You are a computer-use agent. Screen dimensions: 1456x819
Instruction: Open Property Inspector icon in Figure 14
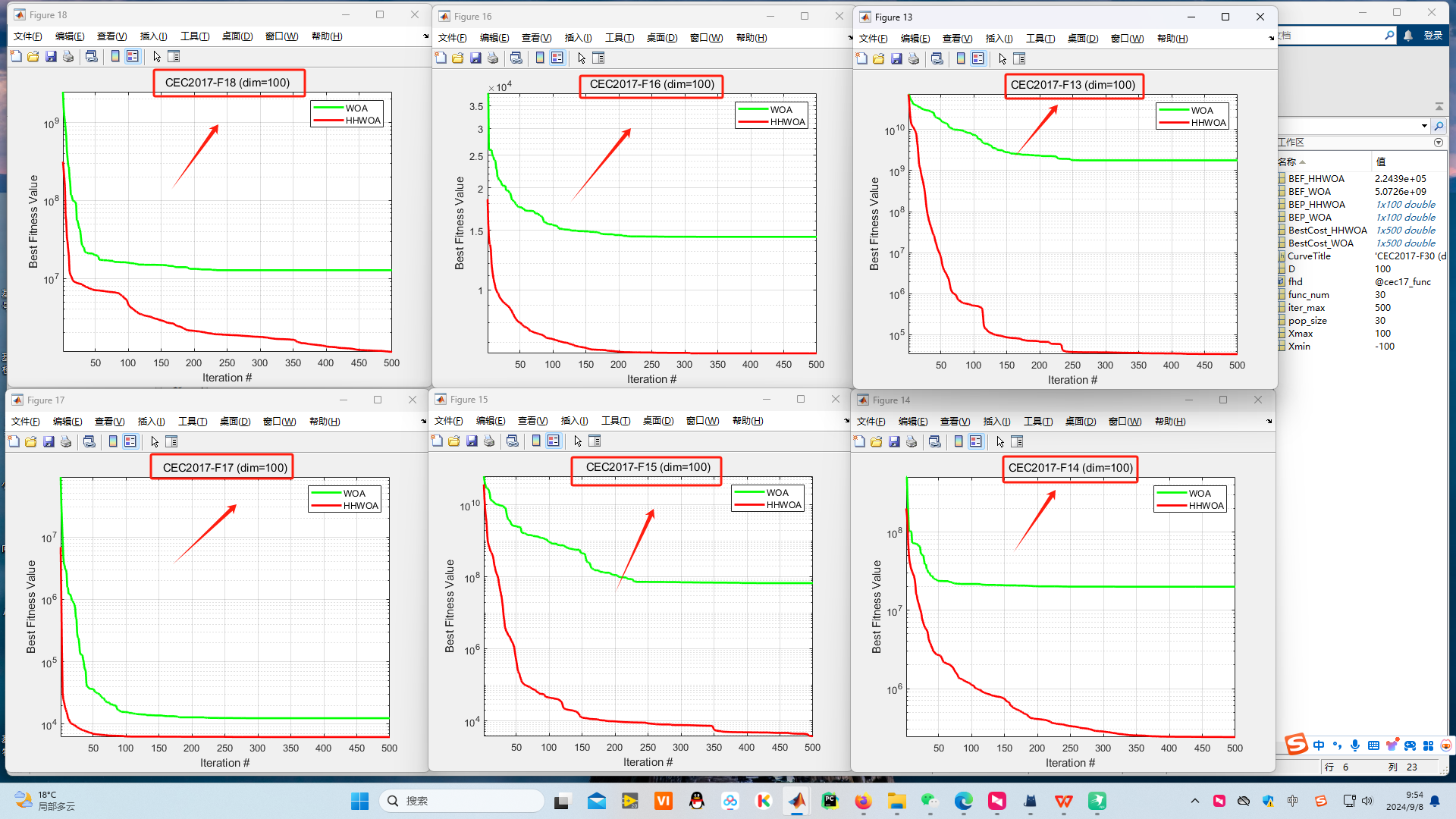[1017, 442]
